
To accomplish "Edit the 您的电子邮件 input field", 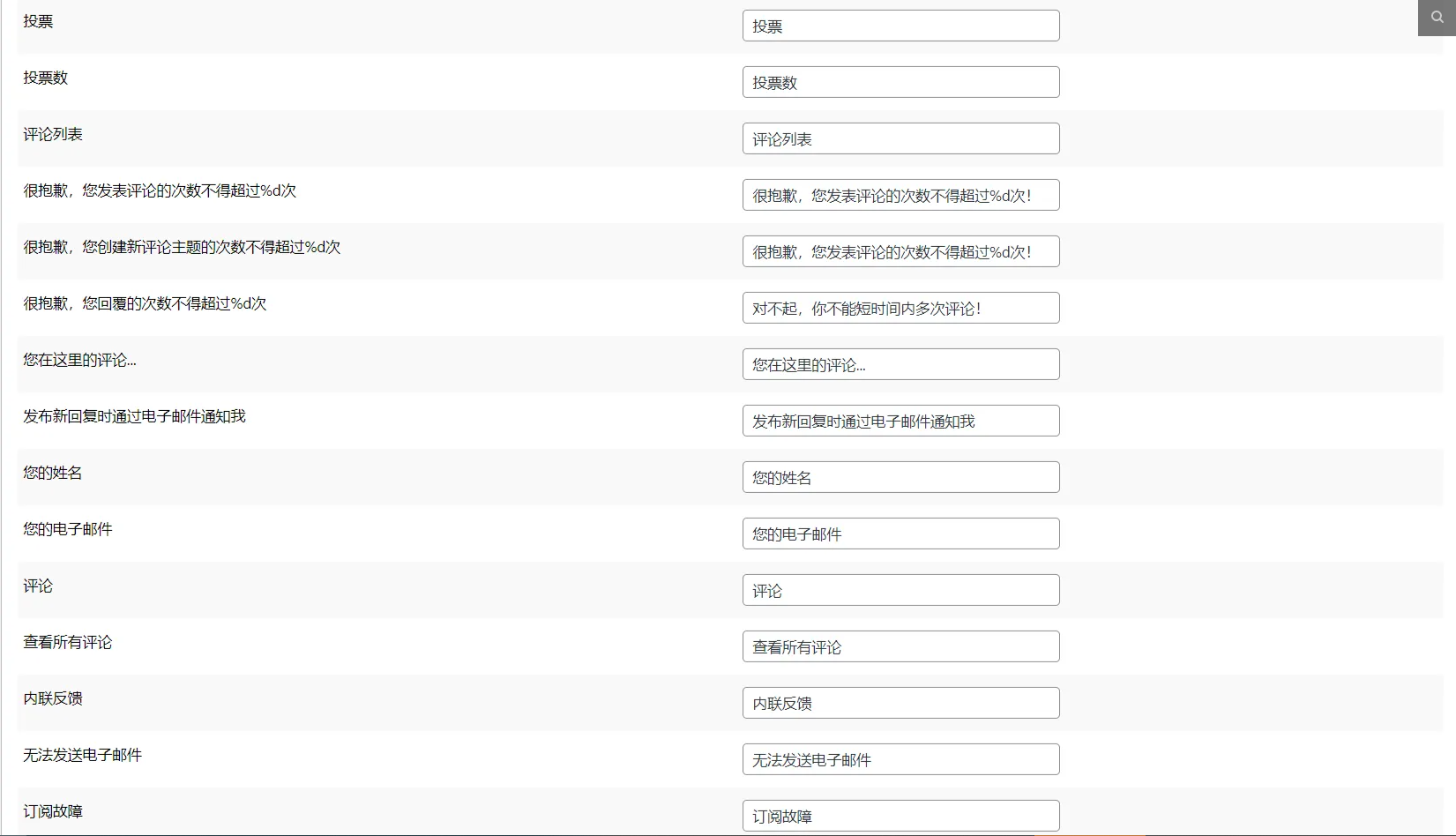I will 900,534.
